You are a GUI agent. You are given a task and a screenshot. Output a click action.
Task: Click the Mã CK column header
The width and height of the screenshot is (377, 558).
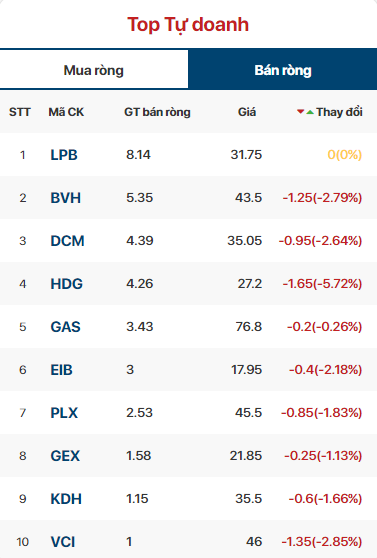66,112
